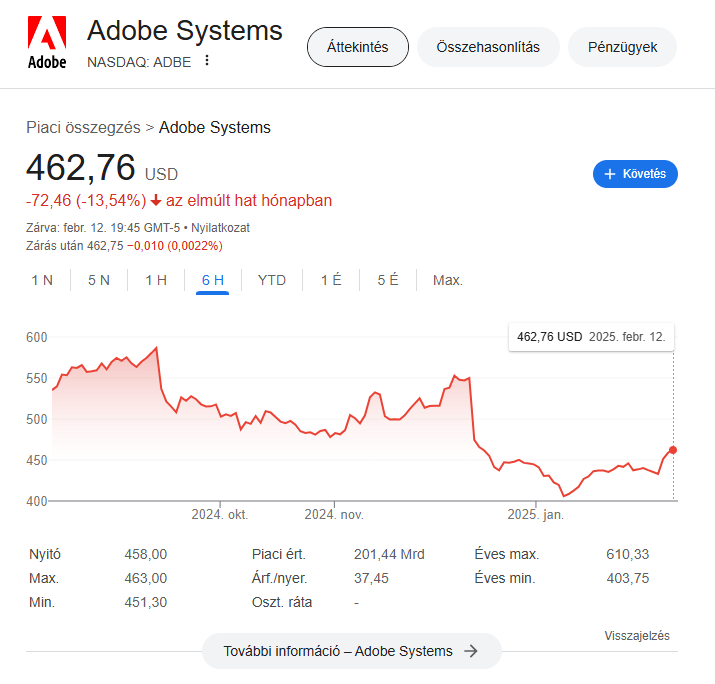The width and height of the screenshot is (715, 684).
Task: Show the Max. price history
Action: [x=448, y=280]
